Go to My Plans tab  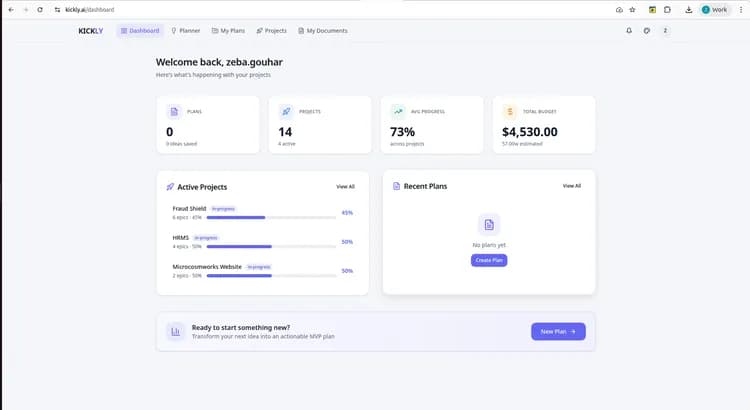pos(228,31)
